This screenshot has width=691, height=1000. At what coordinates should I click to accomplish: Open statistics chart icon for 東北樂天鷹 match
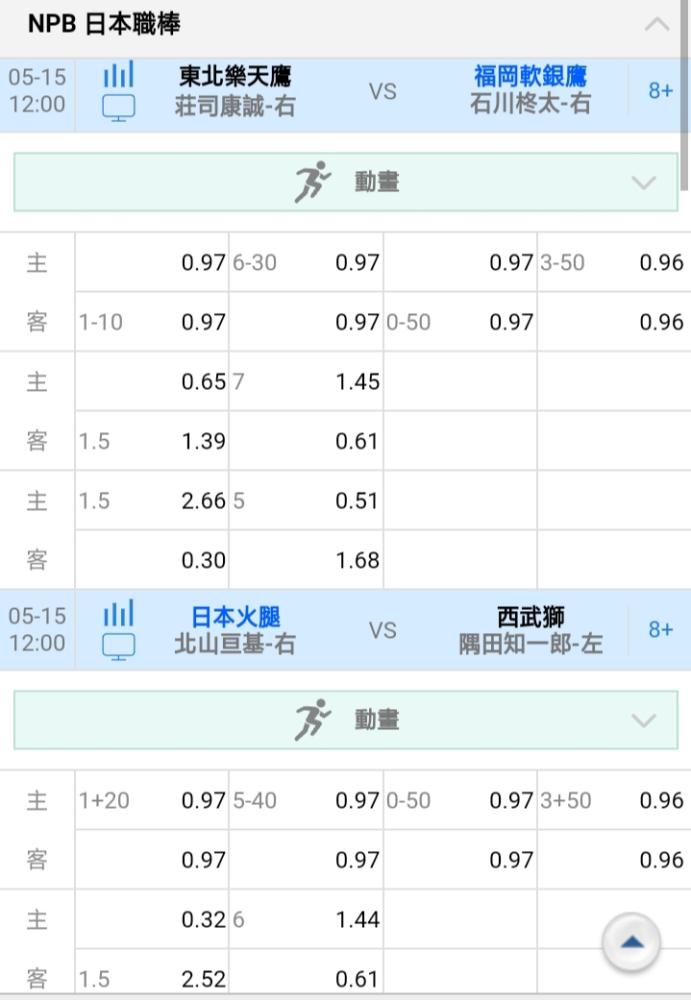(x=119, y=75)
